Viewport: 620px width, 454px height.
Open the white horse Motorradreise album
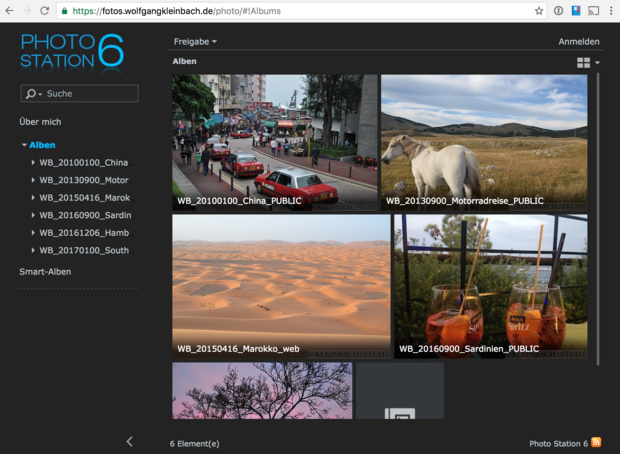coord(484,140)
